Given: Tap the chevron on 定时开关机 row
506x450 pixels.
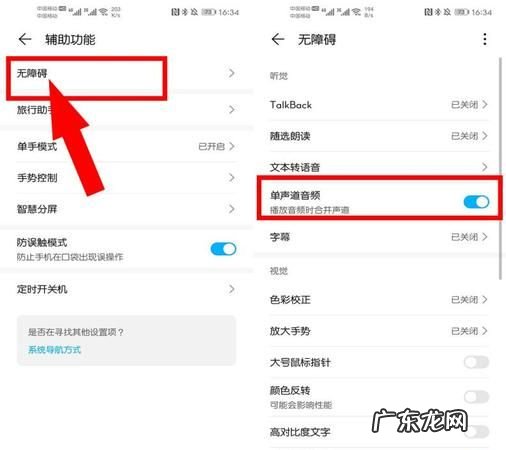Looking at the screenshot, I should pos(232,289).
